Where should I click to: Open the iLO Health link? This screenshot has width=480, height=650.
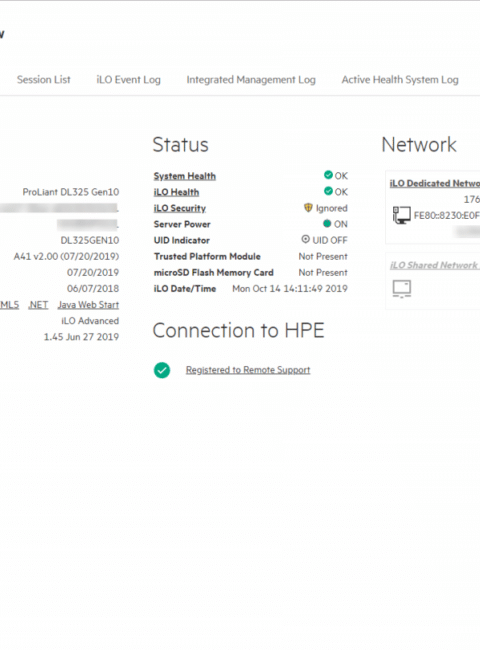(x=176, y=192)
